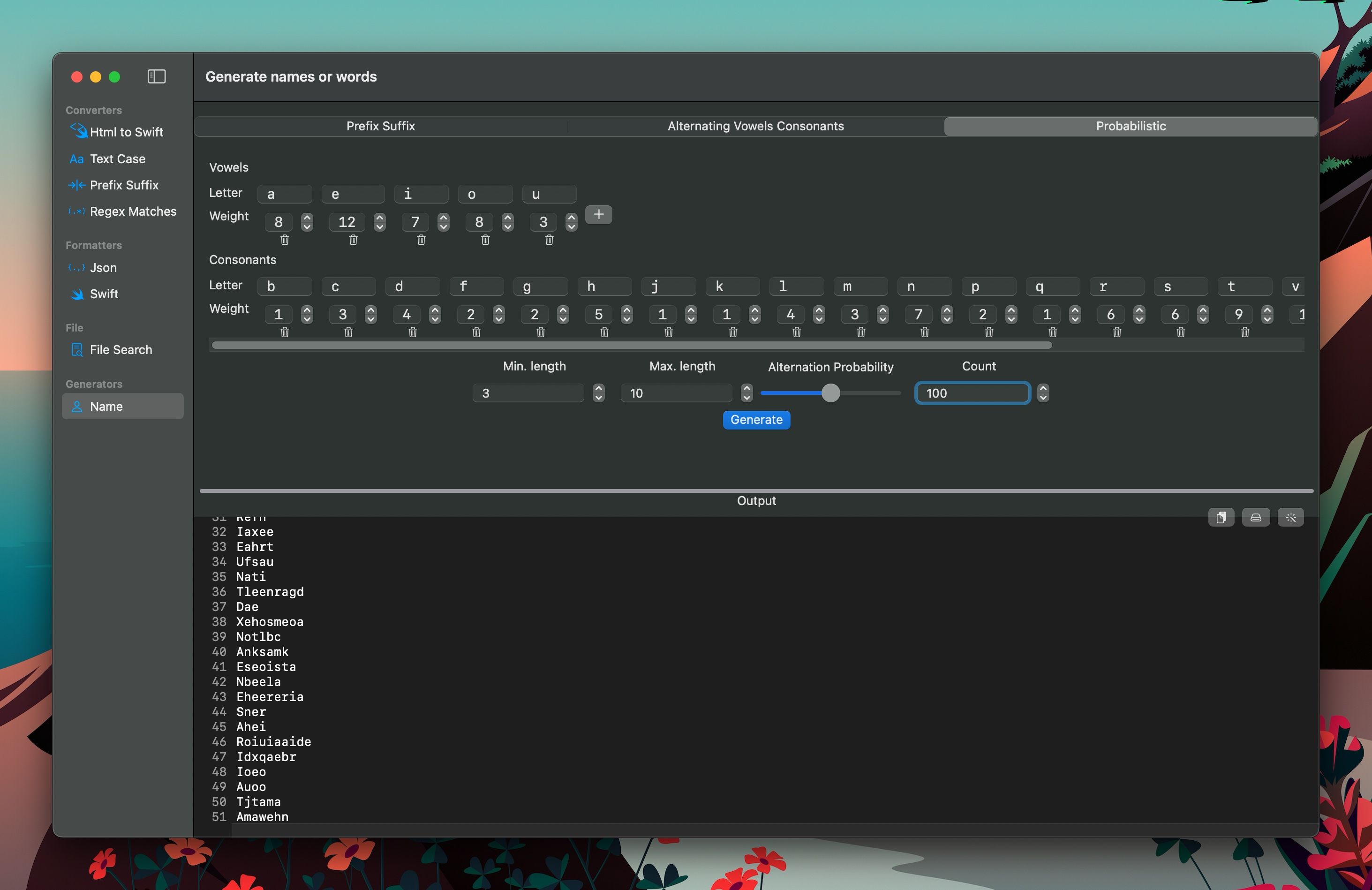Delete consonant 'g' with its trash icon
Image resolution: width=1372 pixels, height=890 pixels.
click(x=541, y=332)
